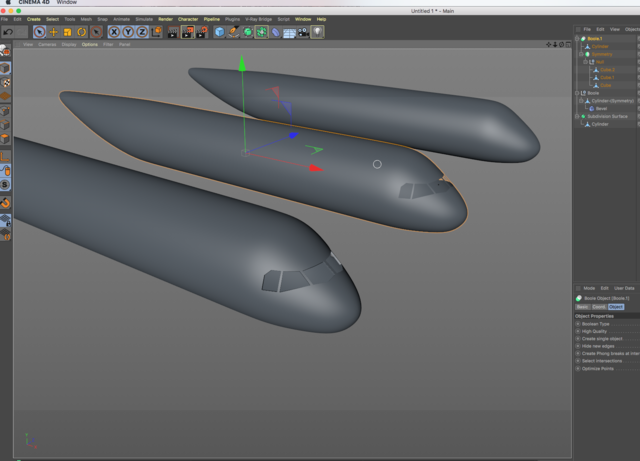Open the Create menu

pos(33,19)
